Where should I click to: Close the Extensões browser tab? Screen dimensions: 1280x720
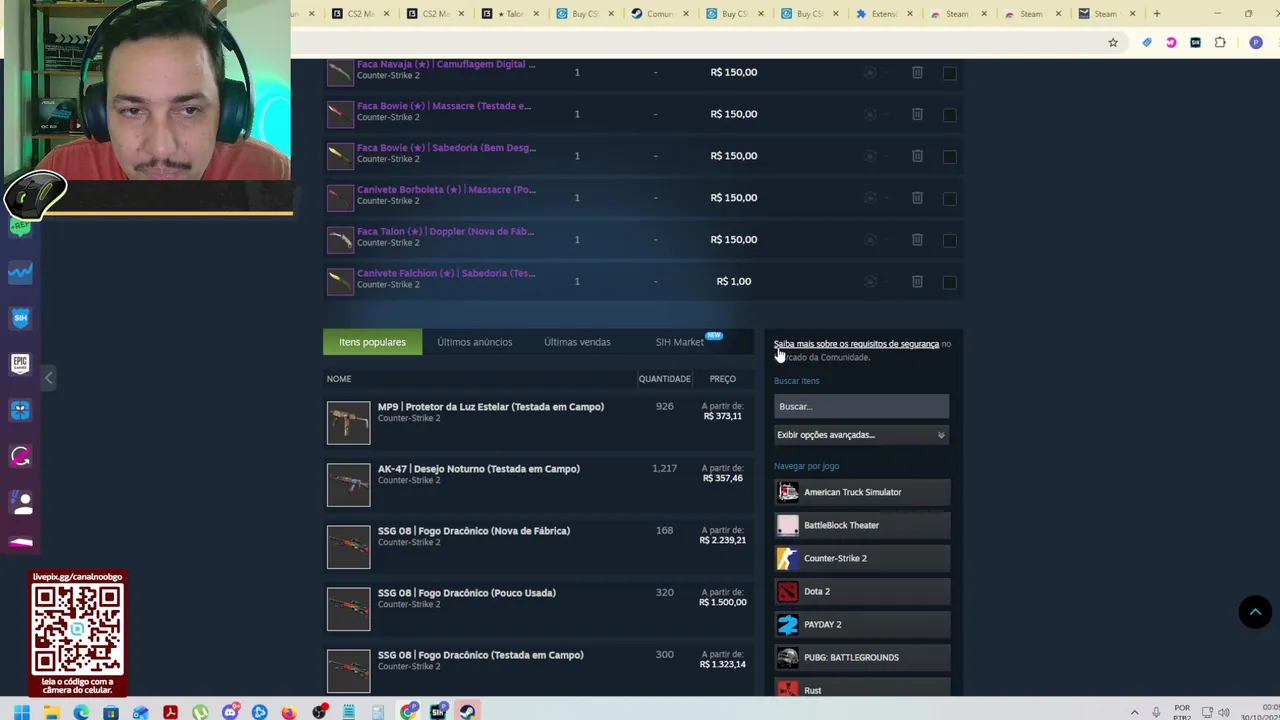point(910,14)
